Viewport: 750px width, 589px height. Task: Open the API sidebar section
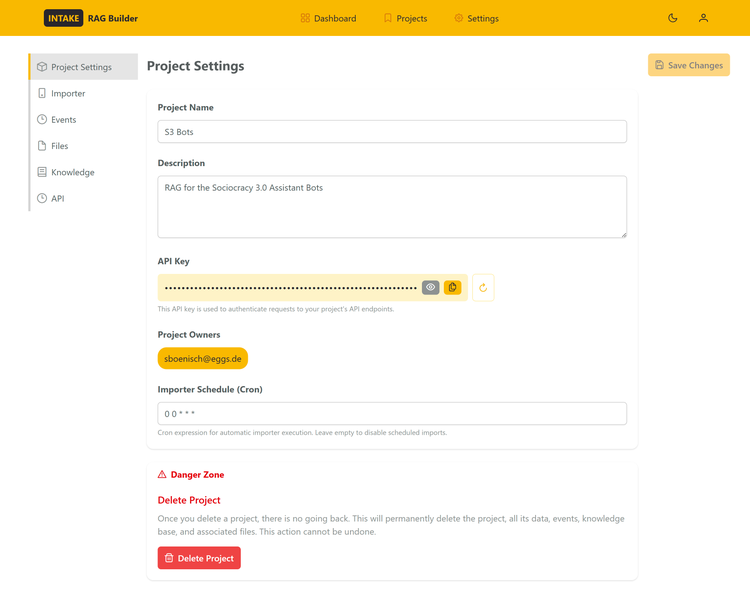(57, 199)
